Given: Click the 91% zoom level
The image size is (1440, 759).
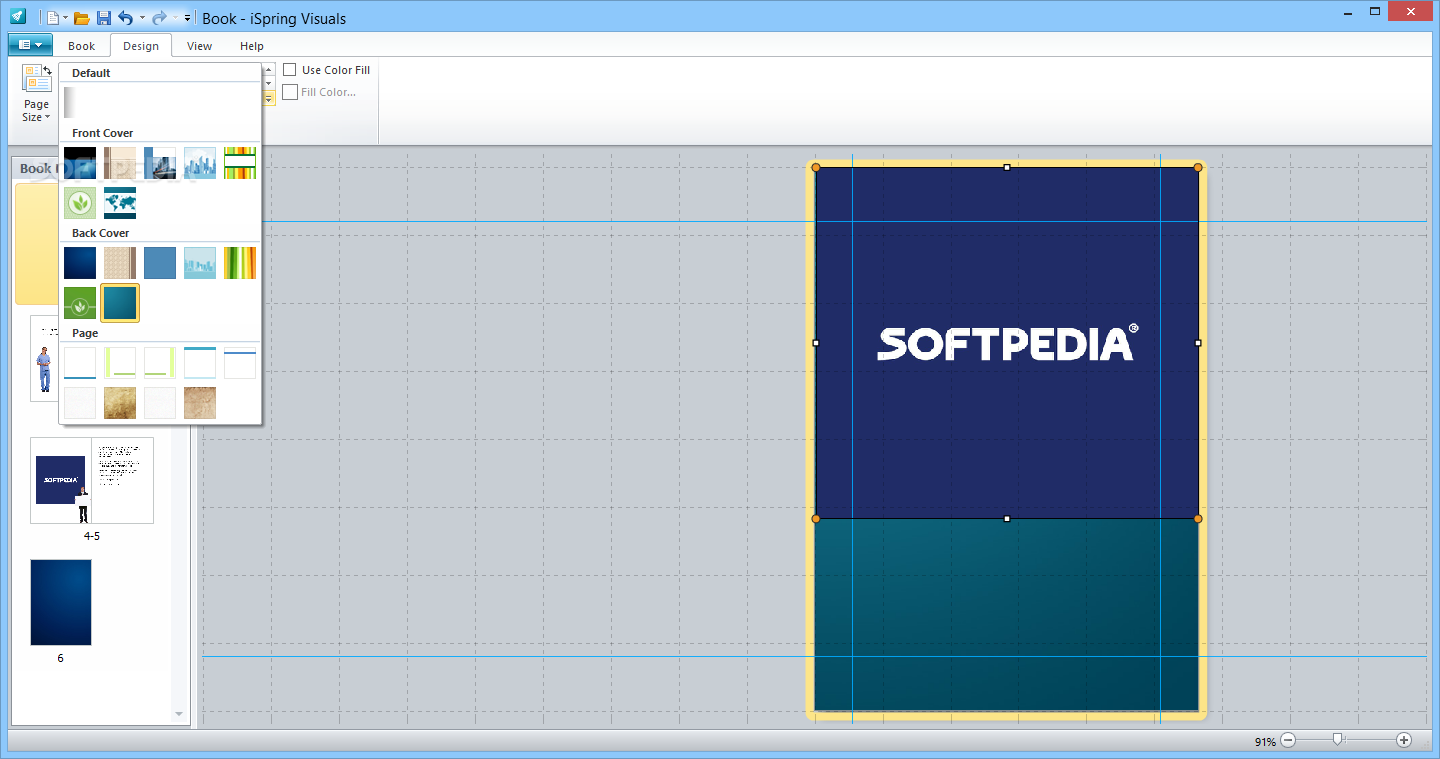Looking at the screenshot, I should point(1265,742).
